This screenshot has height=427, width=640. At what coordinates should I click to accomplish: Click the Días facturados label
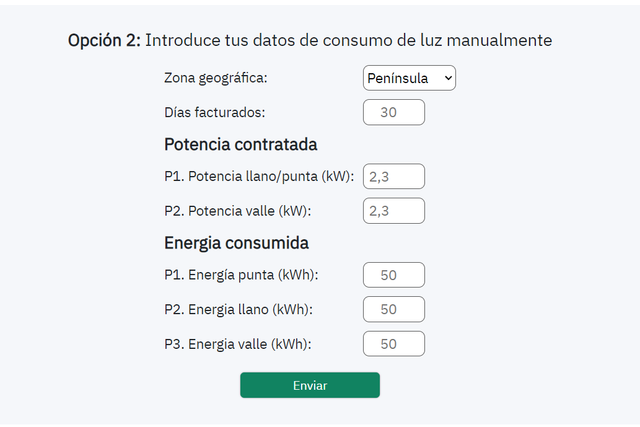pos(214,112)
